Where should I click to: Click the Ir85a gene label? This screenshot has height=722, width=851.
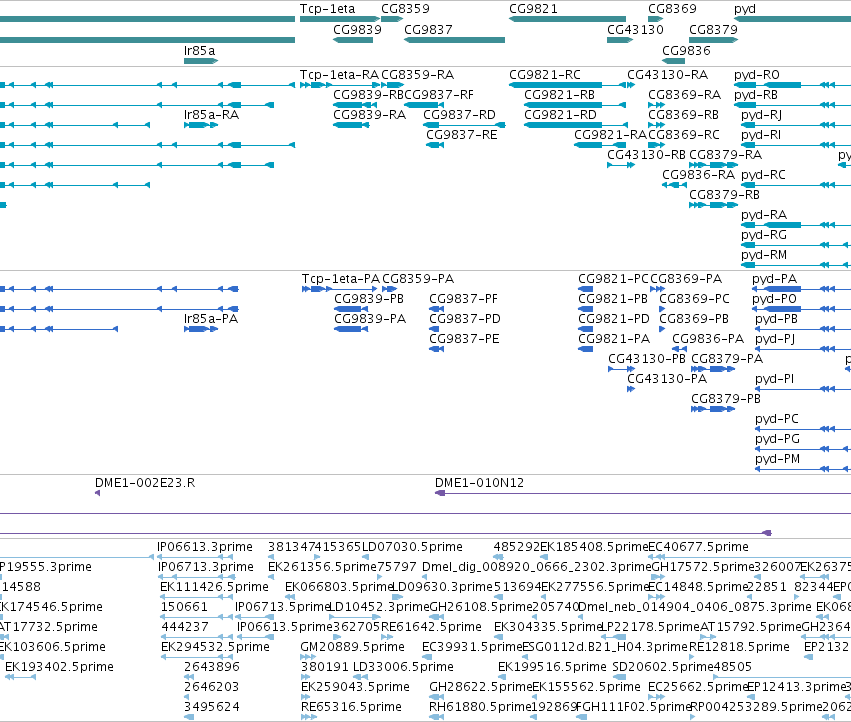(199, 50)
